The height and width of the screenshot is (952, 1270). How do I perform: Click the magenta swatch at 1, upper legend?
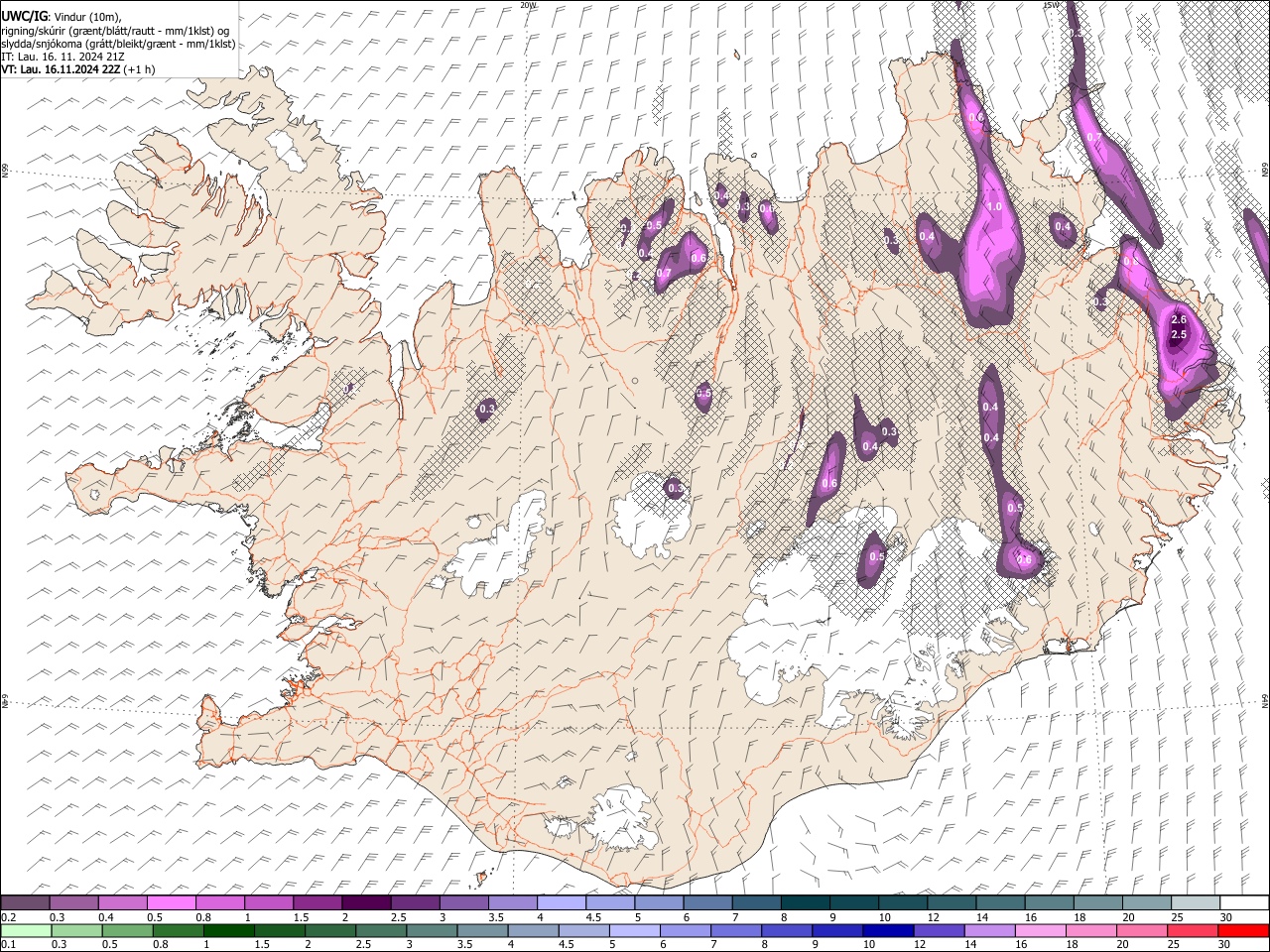[269, 902]
